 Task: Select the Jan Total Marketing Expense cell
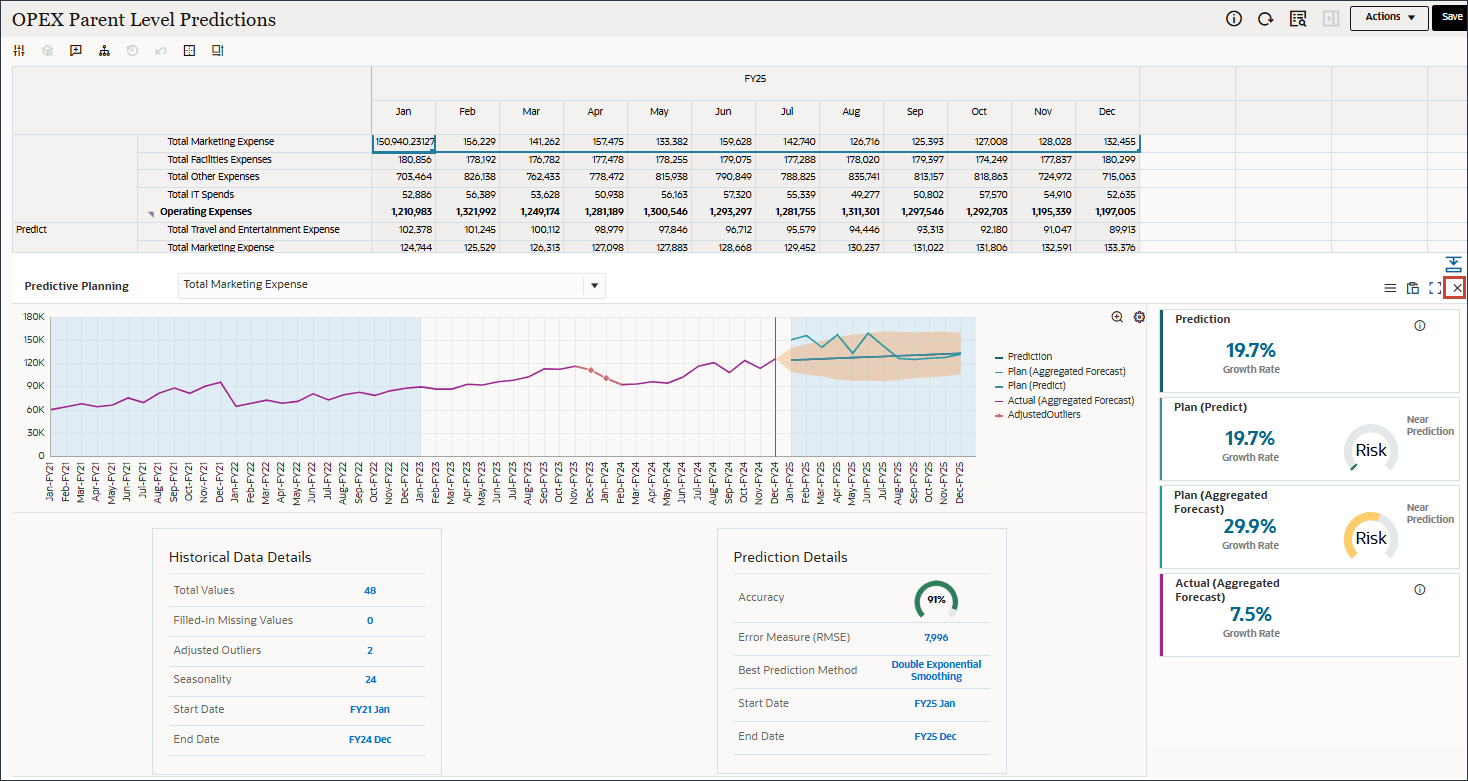click(x=403, y=142)
